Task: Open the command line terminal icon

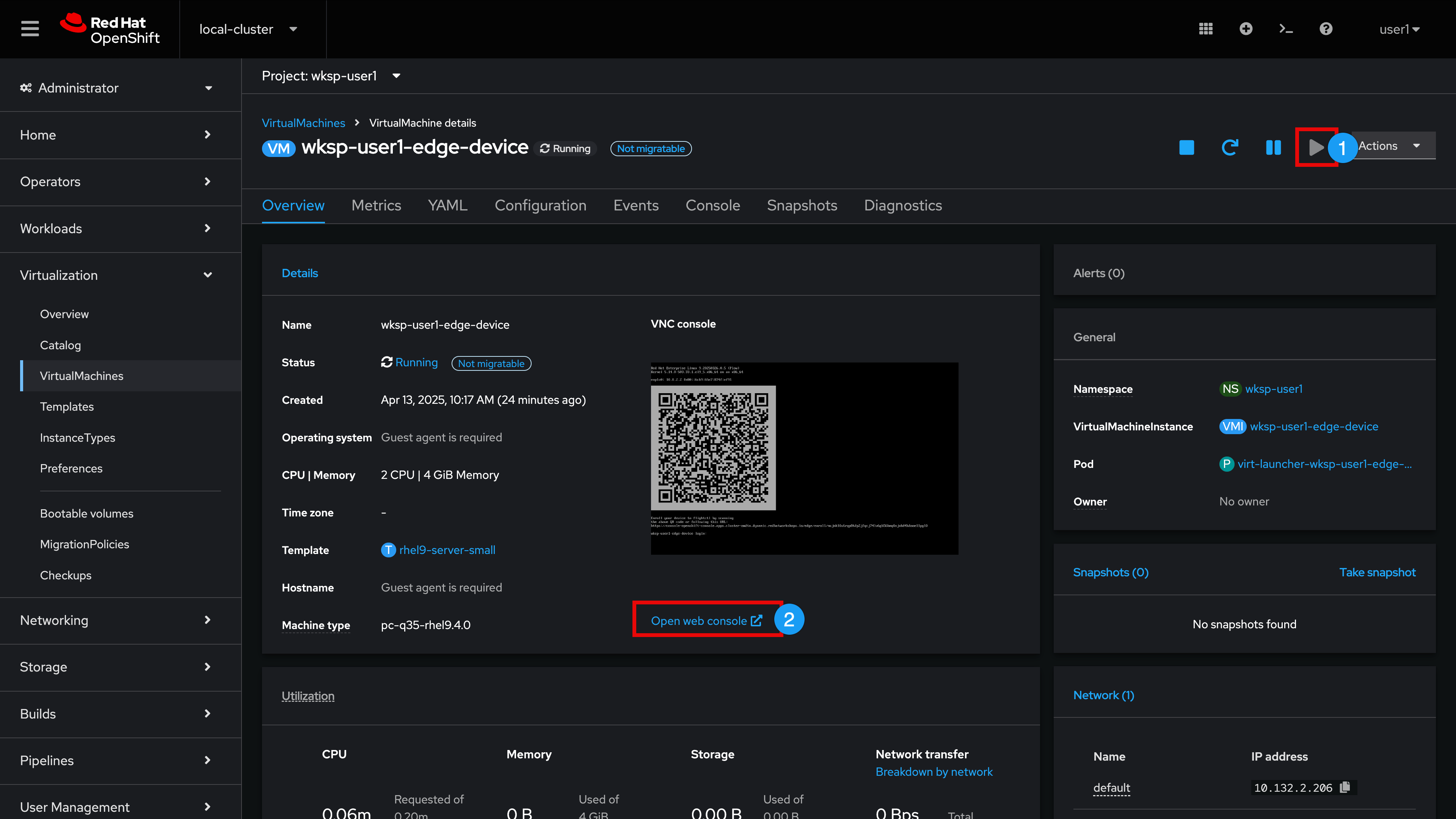Action: click(1286, 29)
